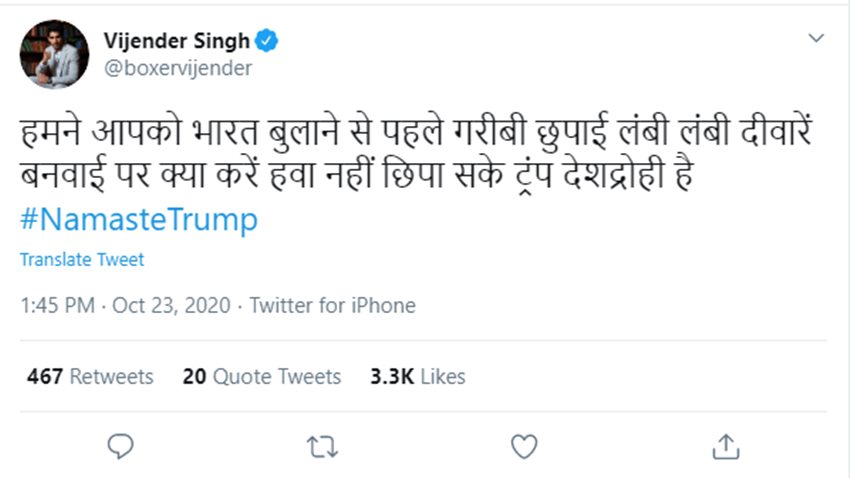This screenshot has width=850, height=478.
Task: Click the 1:45 PM posting time
Action: pos(57,305)
